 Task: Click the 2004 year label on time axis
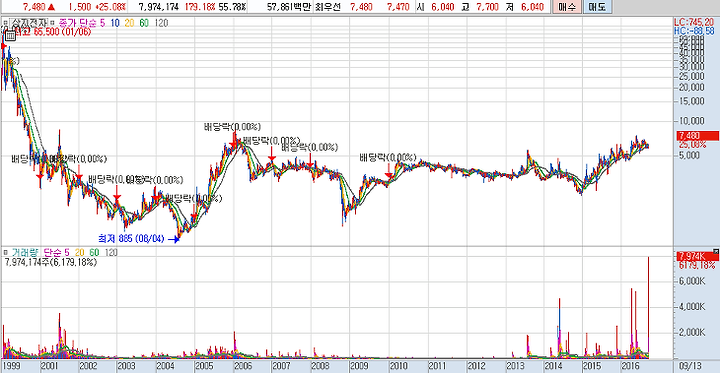click(165, 366)
